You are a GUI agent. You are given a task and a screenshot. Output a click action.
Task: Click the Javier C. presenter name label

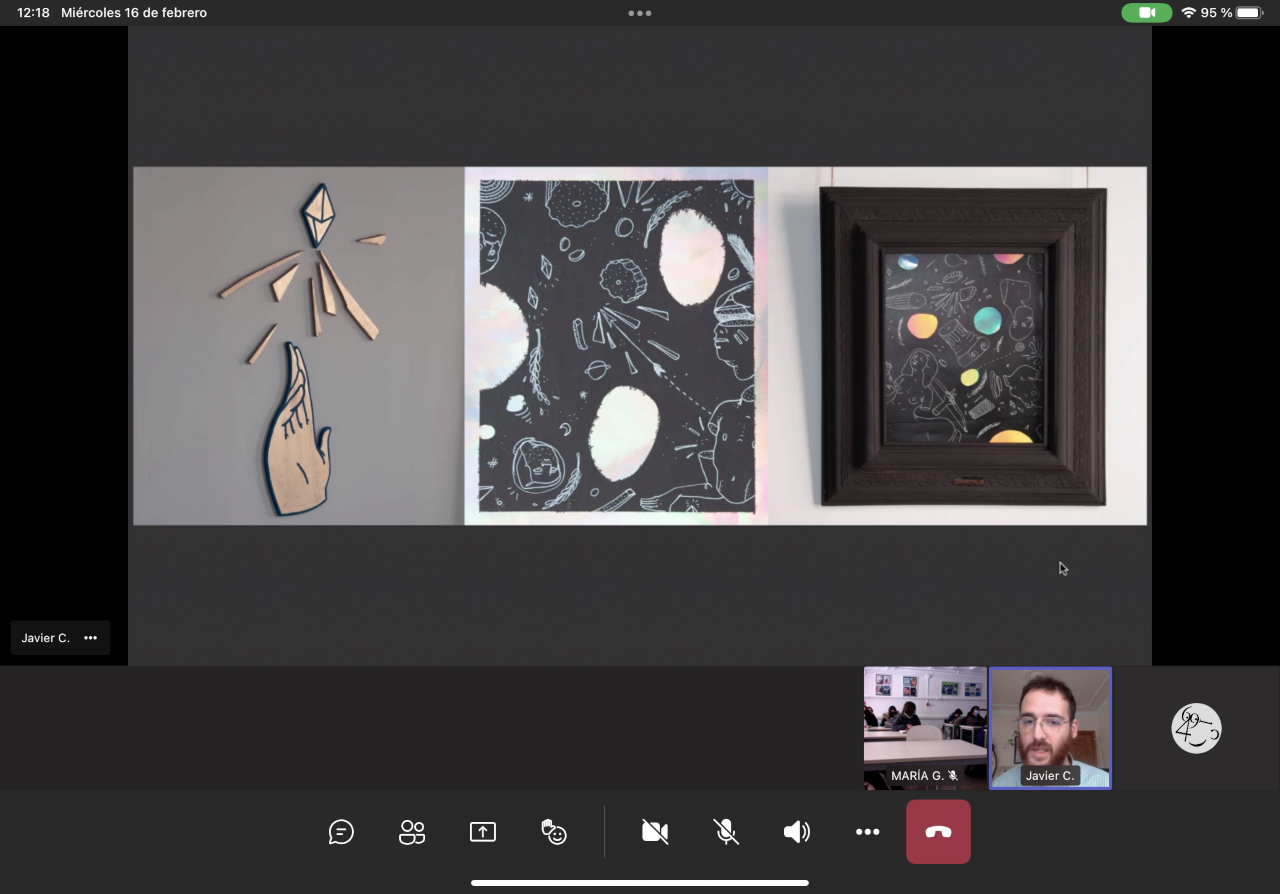pyautogui.click(x=46, y=638)
